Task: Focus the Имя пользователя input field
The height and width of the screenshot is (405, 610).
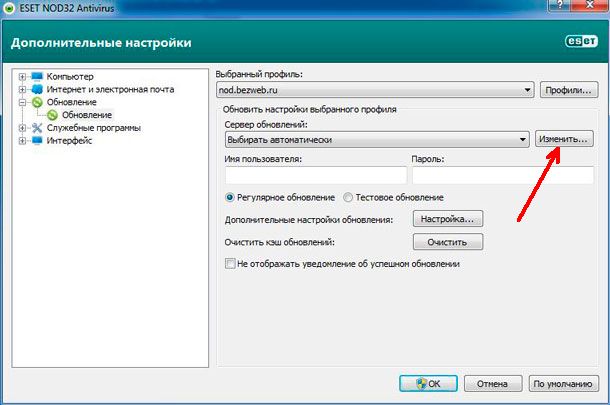Action: click(316, 175)
